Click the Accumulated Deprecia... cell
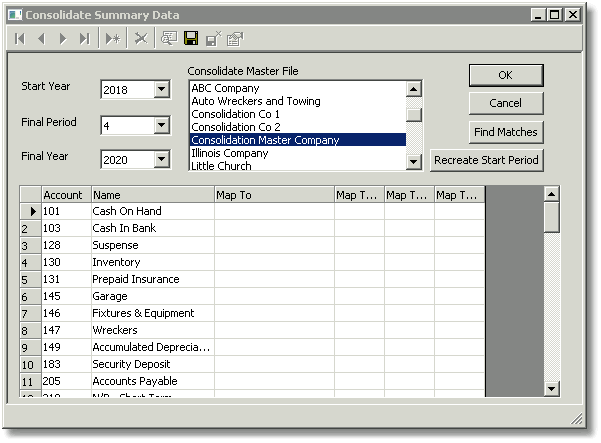The image size is (601, 443). pos(153,347)
